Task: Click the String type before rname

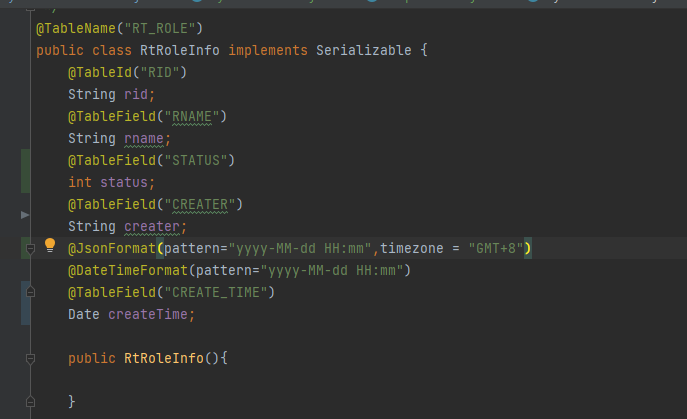Action: point(92,138)
